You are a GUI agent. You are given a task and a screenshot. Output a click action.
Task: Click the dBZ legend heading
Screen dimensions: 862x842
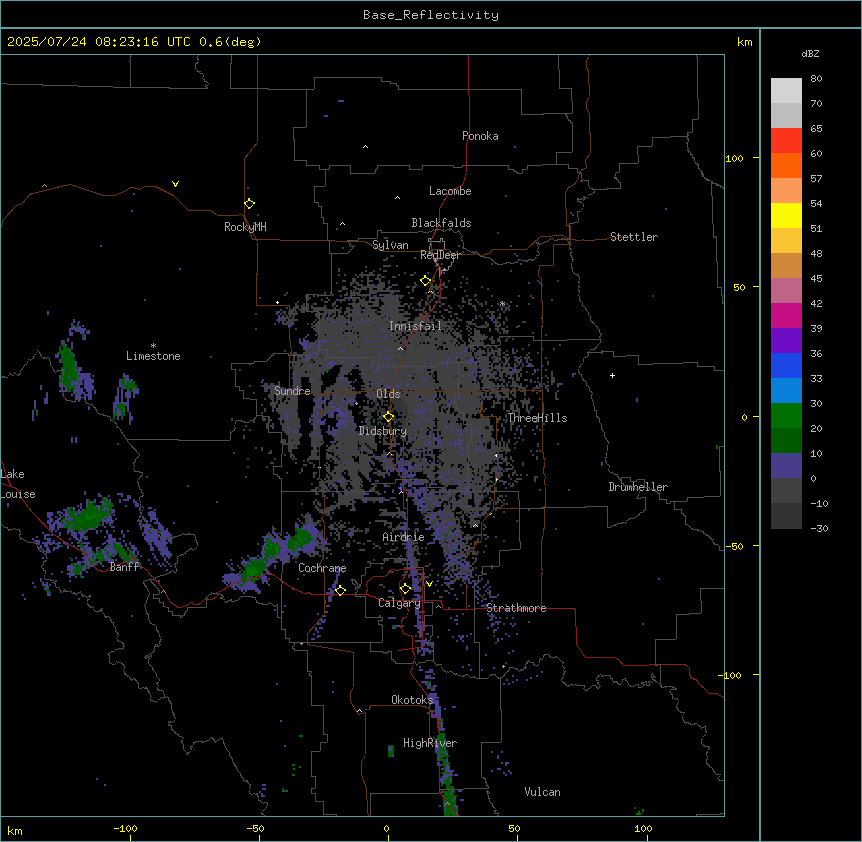pos(810,53)
